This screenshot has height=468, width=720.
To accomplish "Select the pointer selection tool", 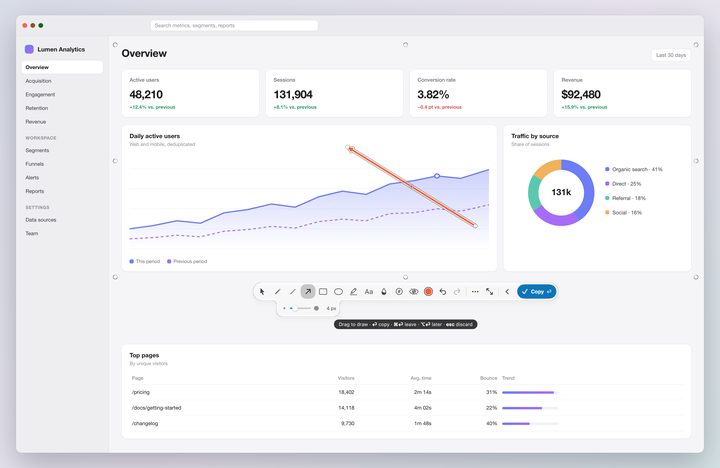I will [262, 292].
